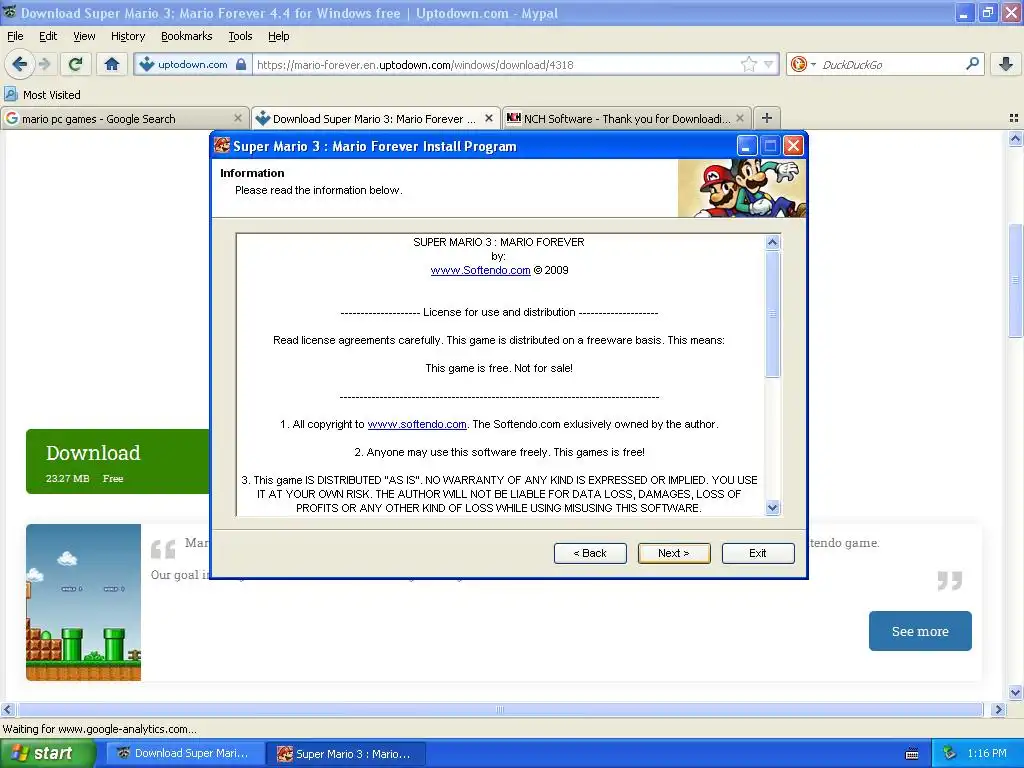Open the Most Visited bookmarks folder
The width and height of the screenshot is (1024, 768).
click(42, 95)
